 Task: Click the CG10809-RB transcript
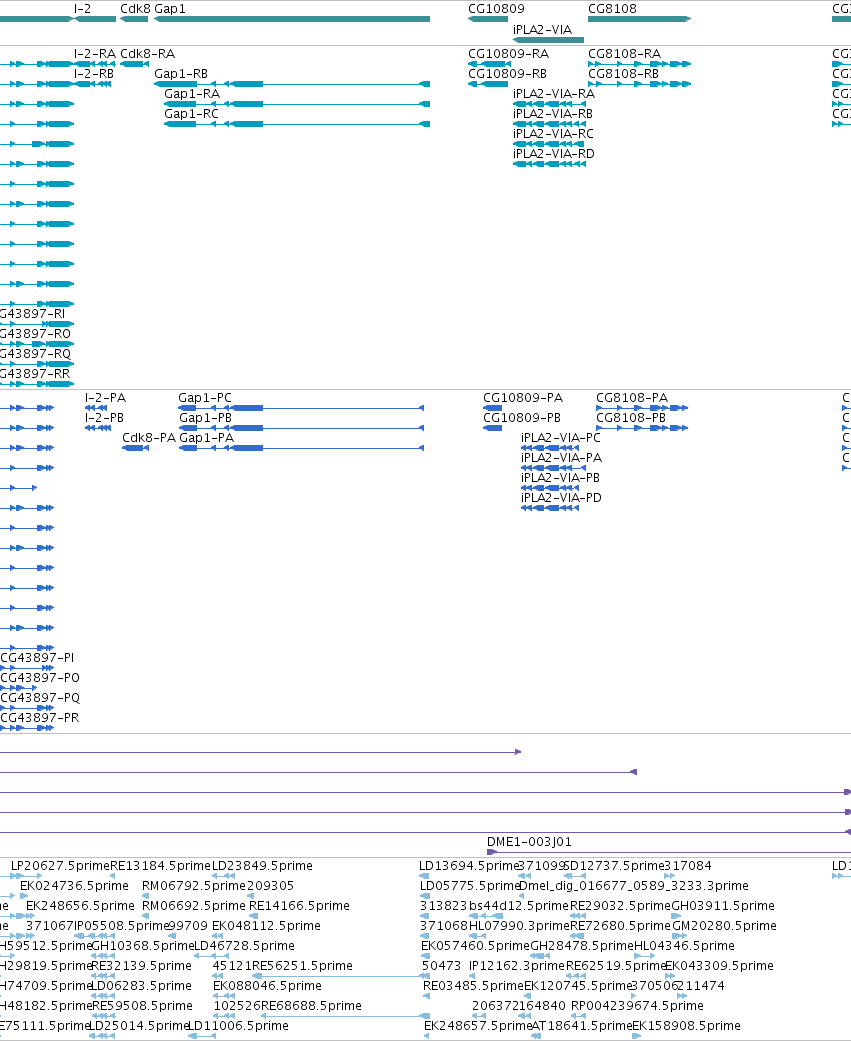click(488, 84)
